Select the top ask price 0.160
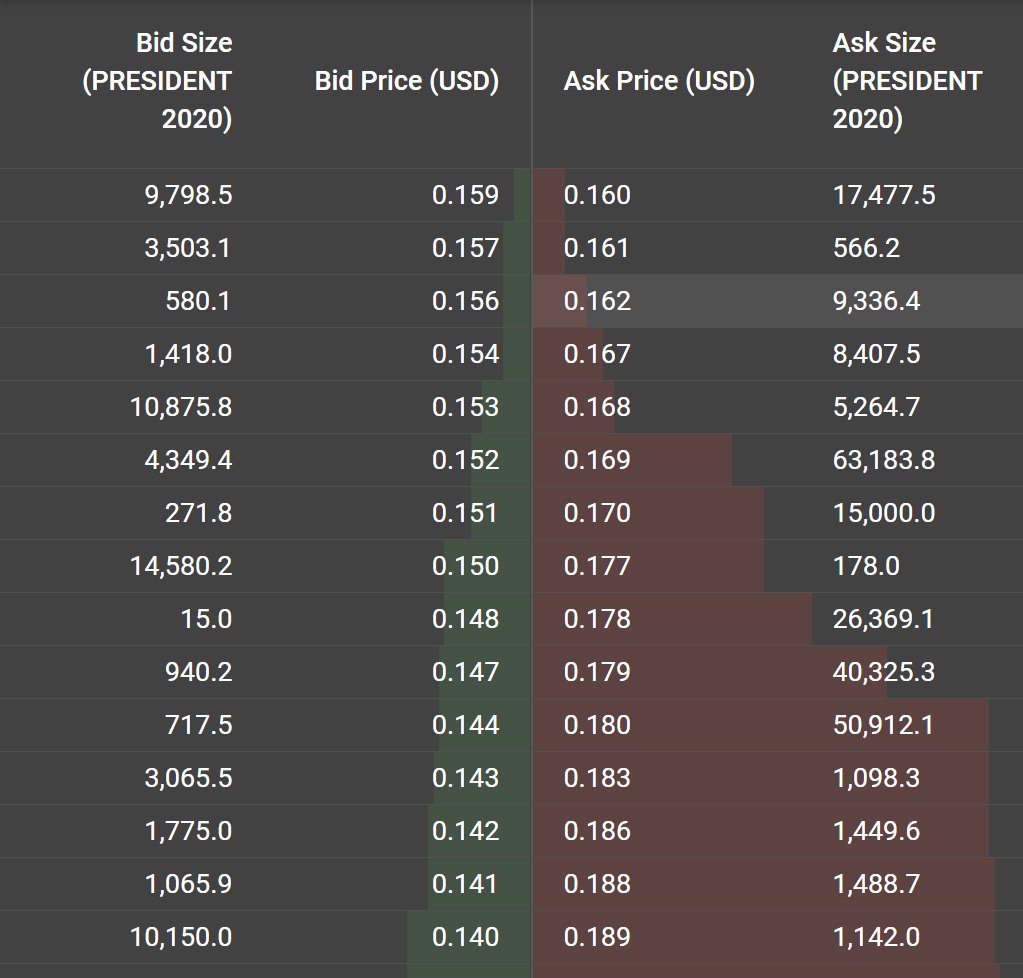Viewport: 1023px width, 978px height. tap(597, 196)
